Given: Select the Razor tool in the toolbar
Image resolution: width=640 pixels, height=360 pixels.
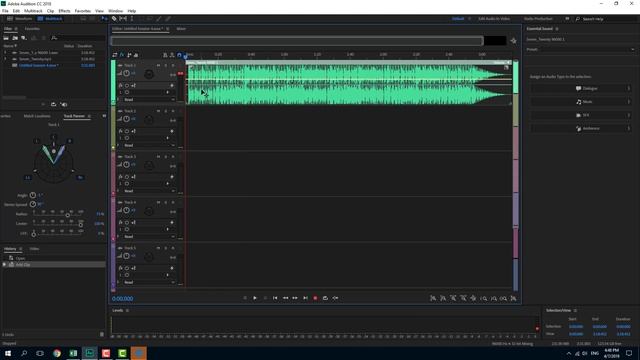Looking at the screenshot, I should [x=114, y=19].
